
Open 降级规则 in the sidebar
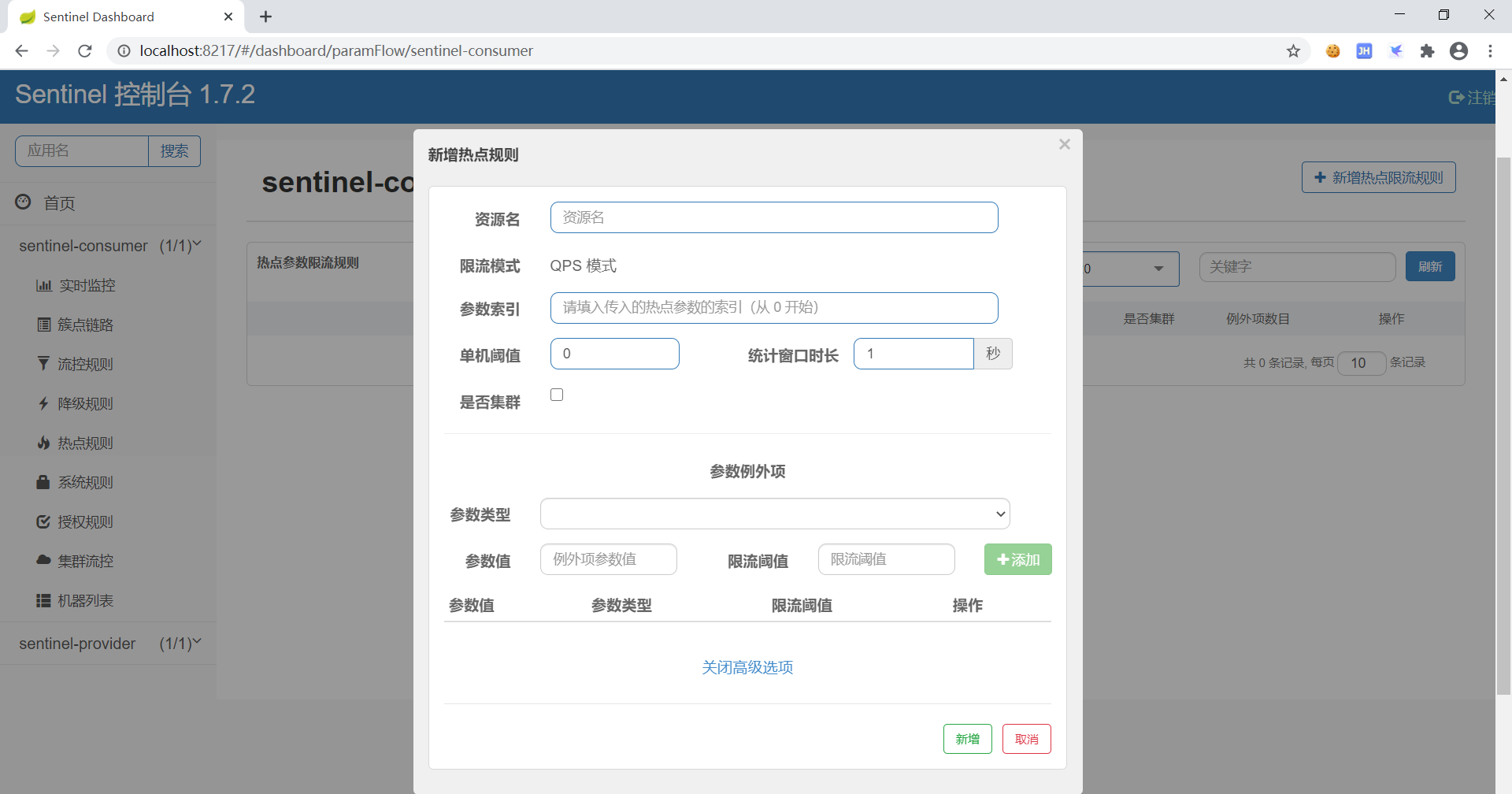(86, 403)
